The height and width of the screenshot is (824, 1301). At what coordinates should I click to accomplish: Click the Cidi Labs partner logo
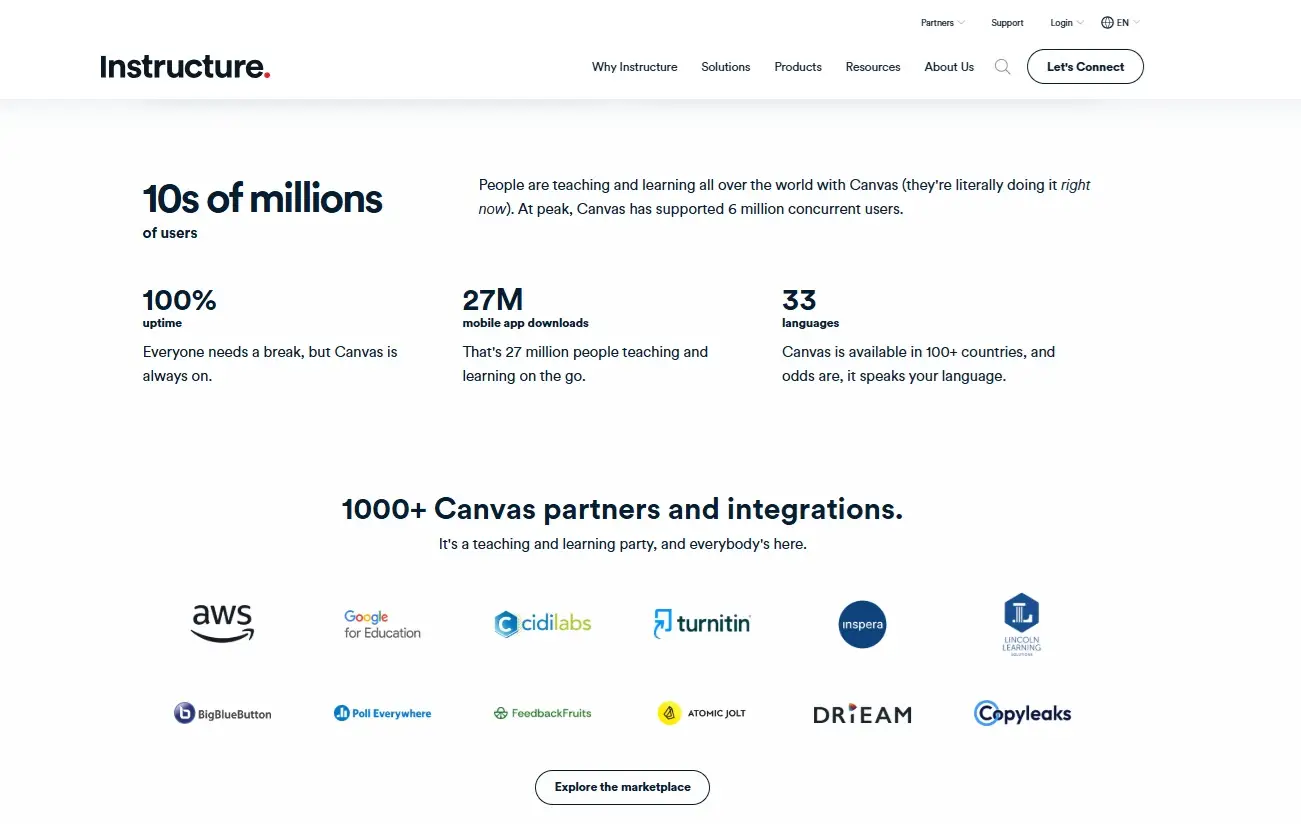(543, 624)
